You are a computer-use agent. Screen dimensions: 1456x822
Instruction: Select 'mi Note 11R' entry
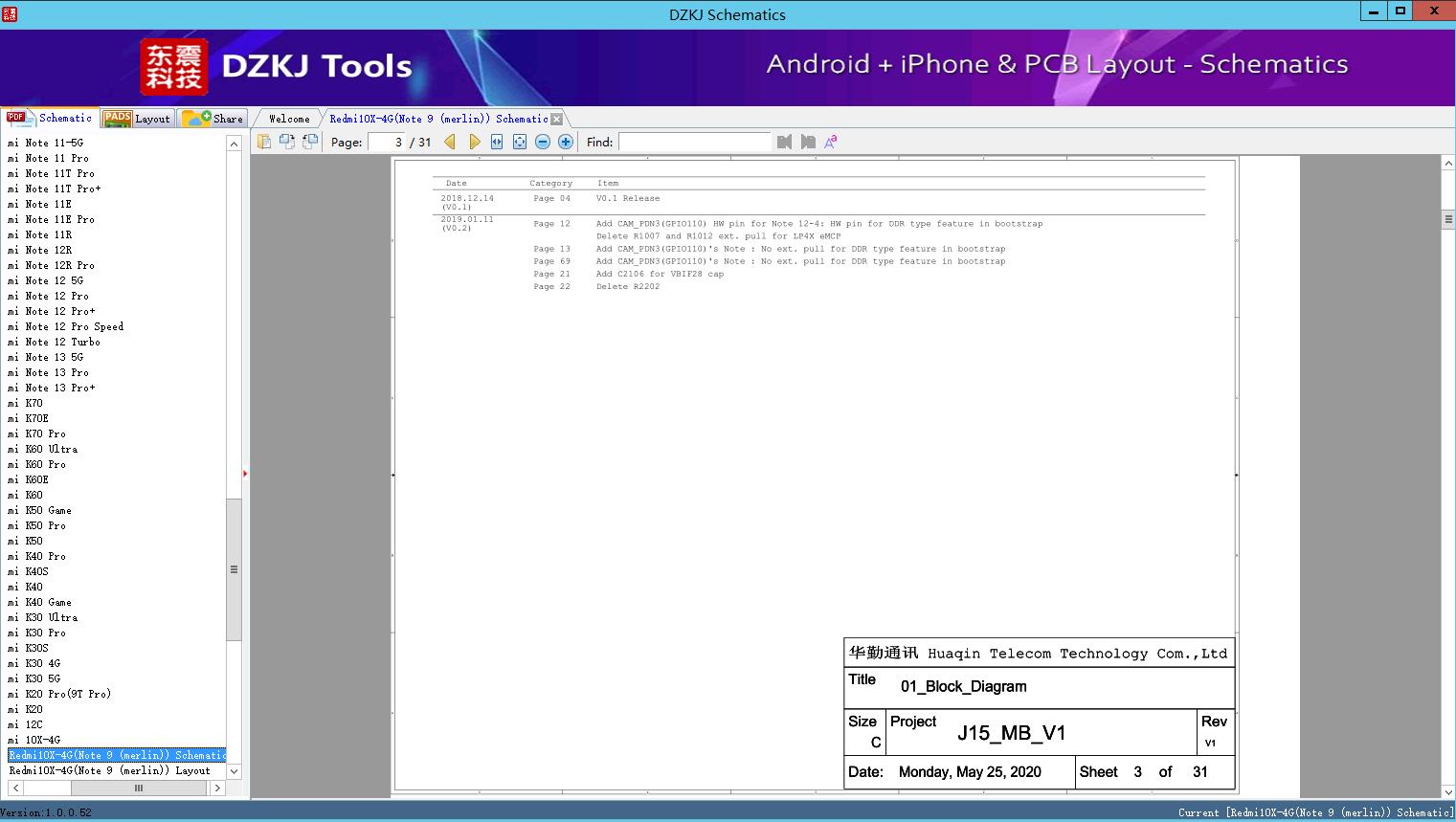[x=39, y=234]
